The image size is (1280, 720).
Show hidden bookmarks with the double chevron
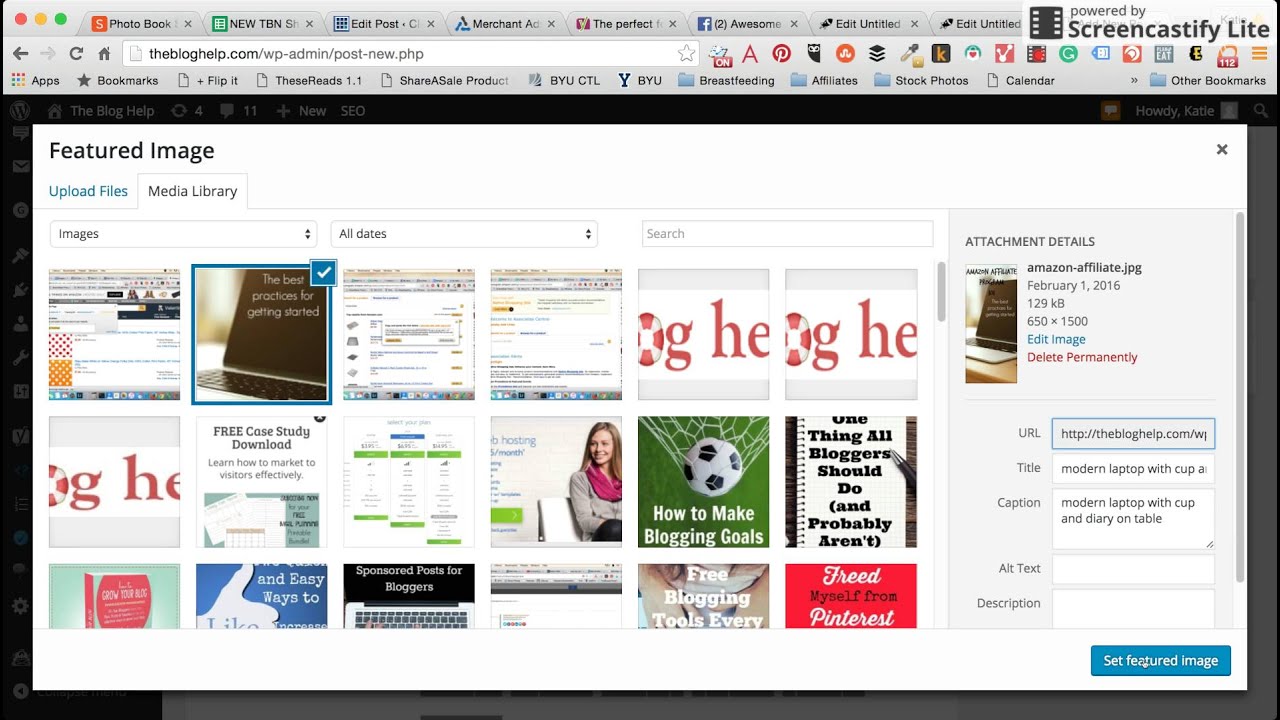[x=1134, y=80]
